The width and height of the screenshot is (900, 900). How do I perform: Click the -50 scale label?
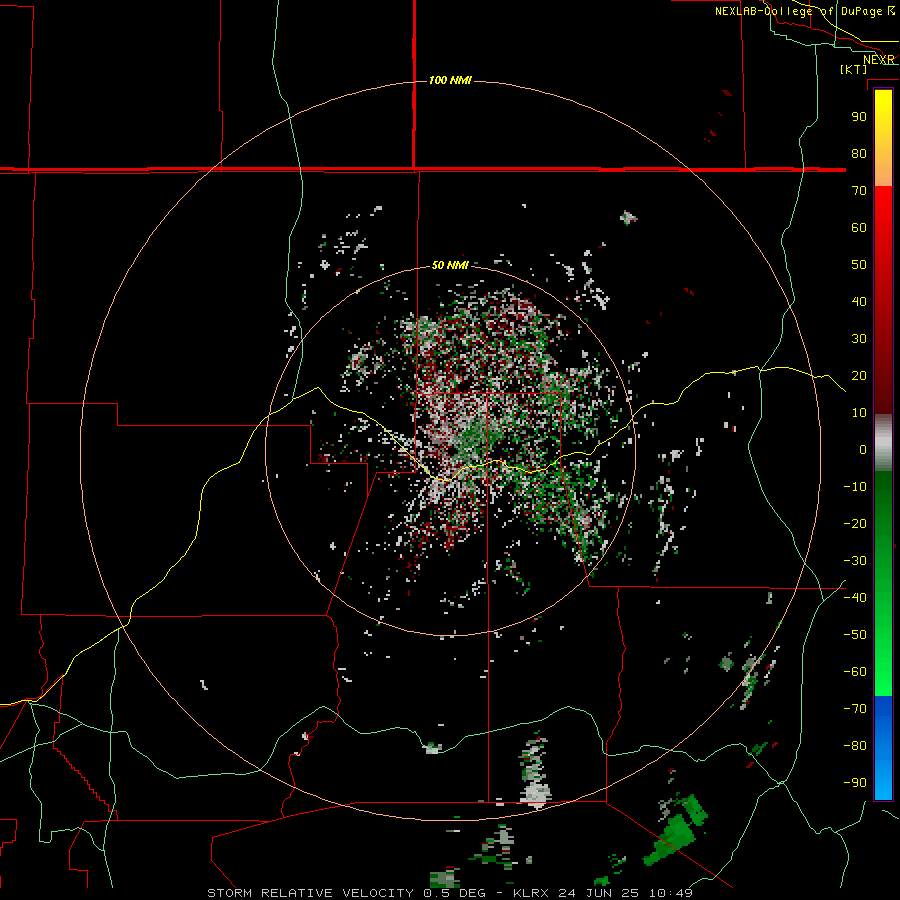855,634
